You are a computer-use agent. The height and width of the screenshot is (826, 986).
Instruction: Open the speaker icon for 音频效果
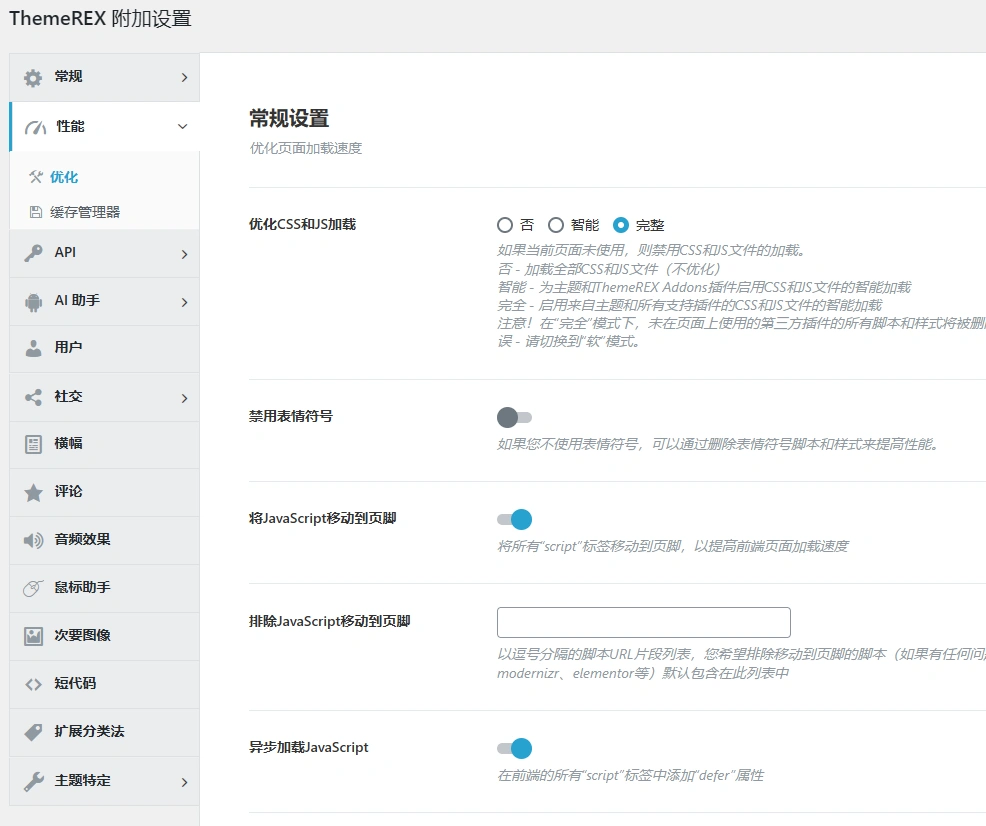coord(32,540)
